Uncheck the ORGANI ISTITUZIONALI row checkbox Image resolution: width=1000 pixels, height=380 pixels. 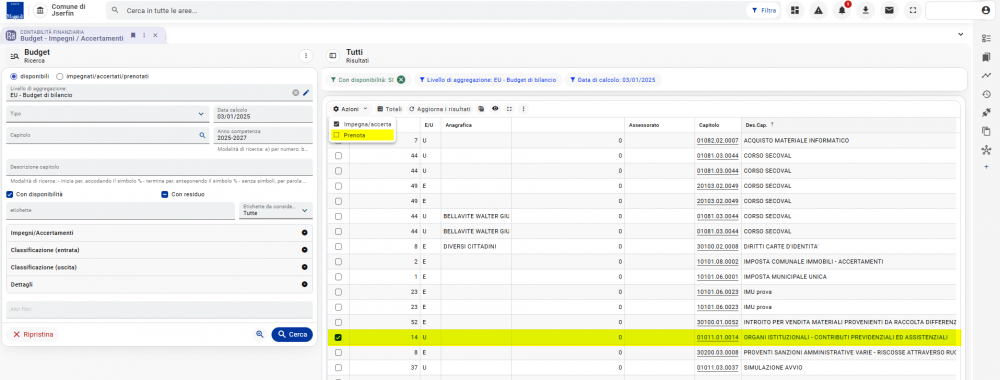338,337
